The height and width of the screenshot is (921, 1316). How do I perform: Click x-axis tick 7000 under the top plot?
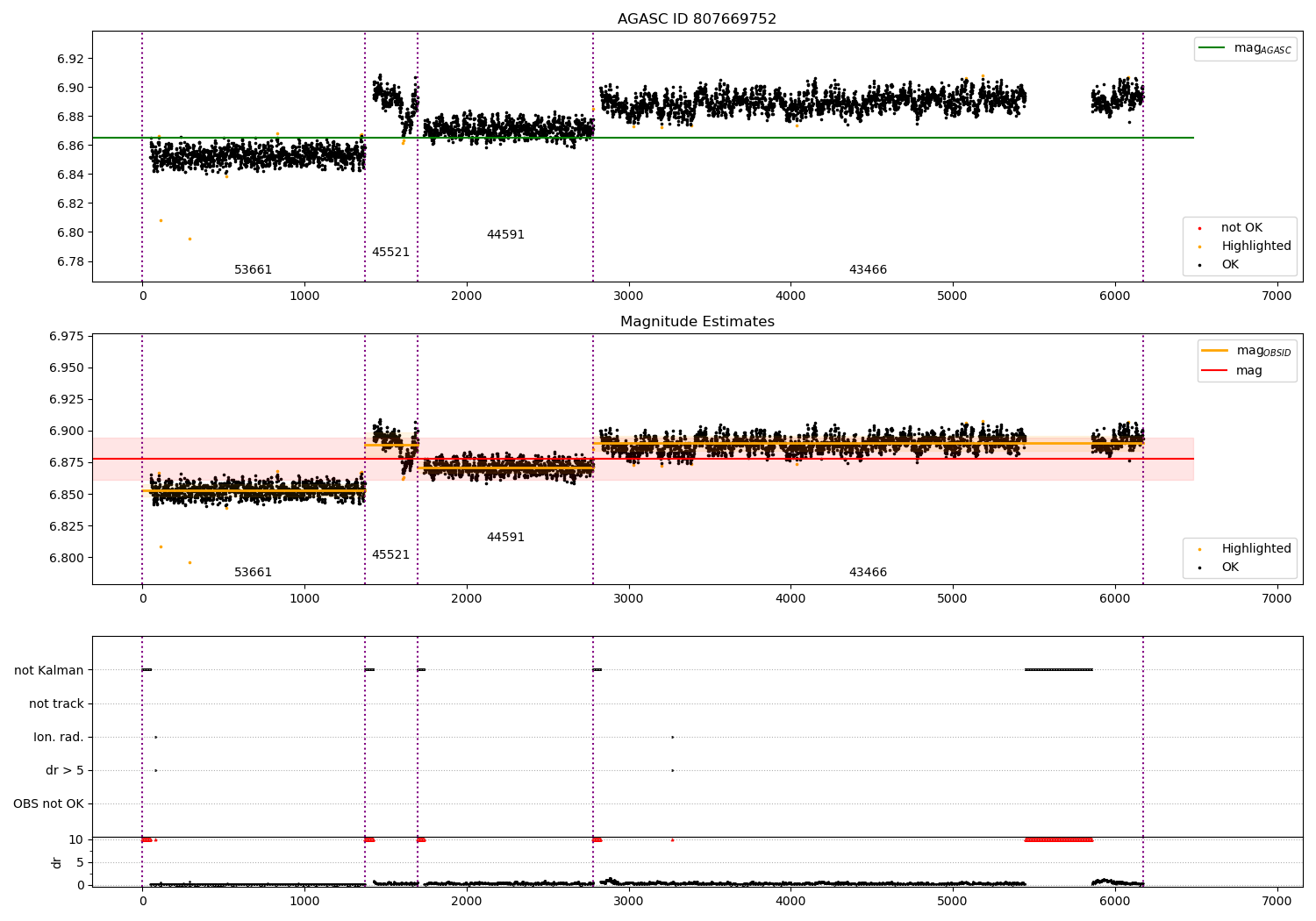click(x=1277, y=296)
